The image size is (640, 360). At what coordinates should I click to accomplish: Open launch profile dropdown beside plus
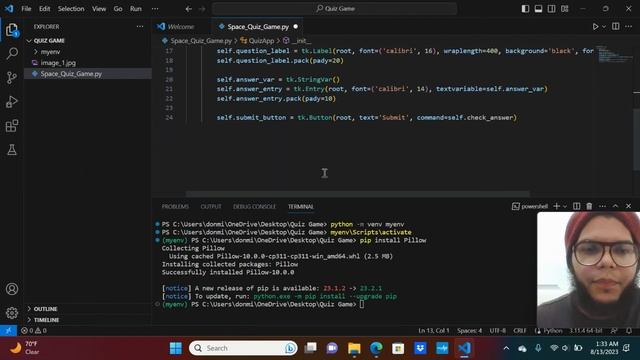(565, 207)
